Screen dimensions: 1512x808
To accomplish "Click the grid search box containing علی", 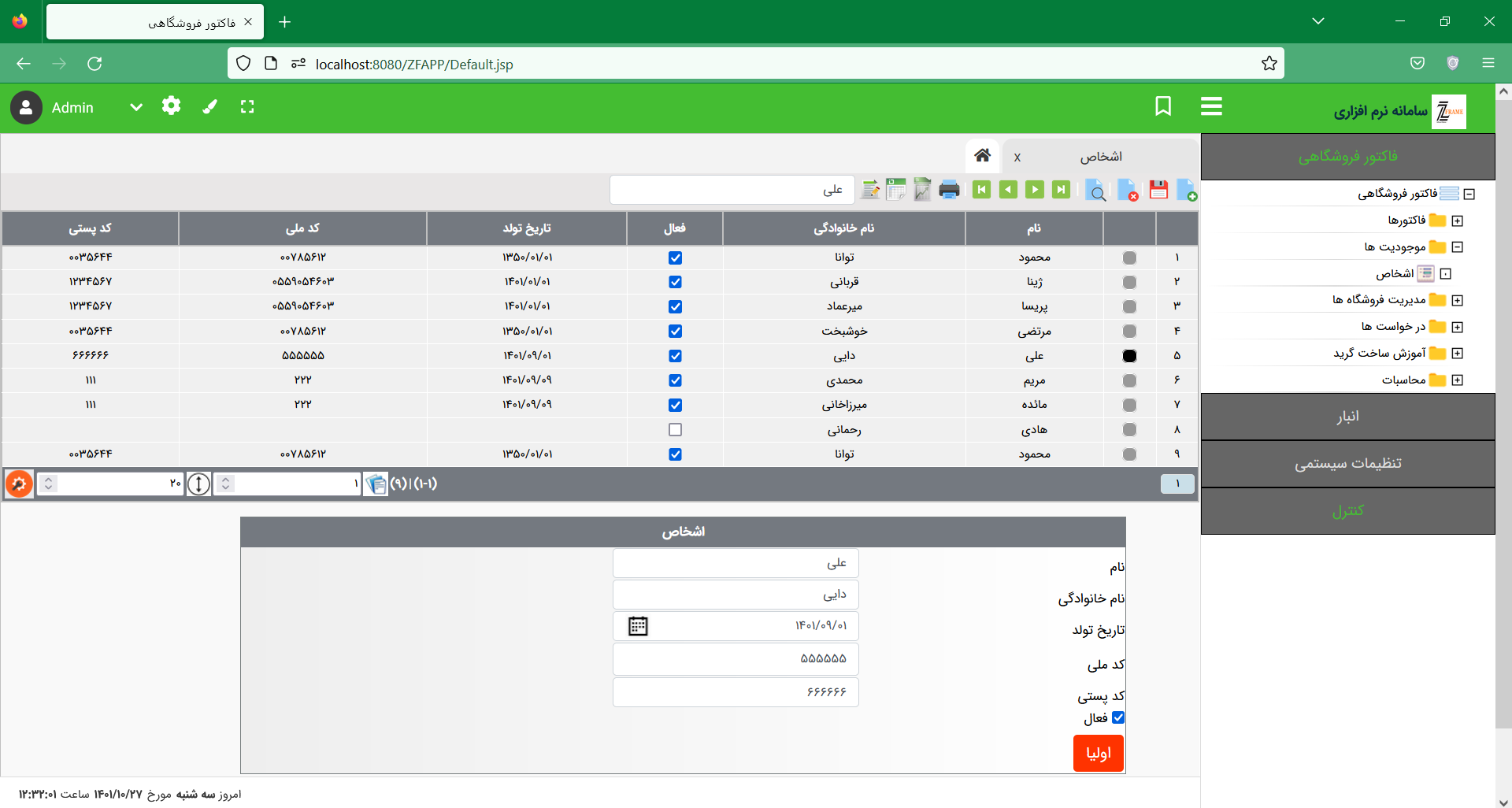I will tap(732, 190).
